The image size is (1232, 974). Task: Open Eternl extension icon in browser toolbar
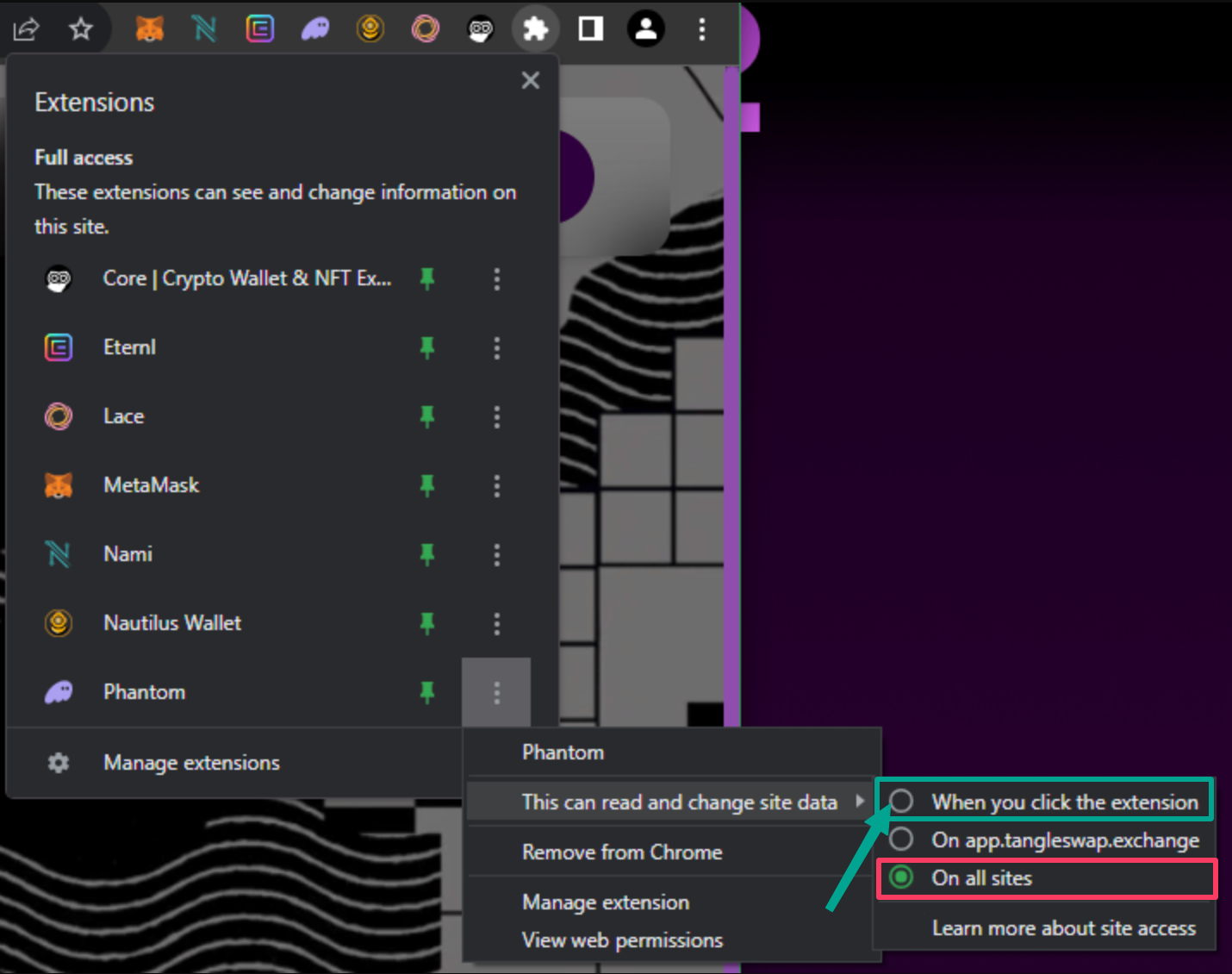tap(260, 29)
